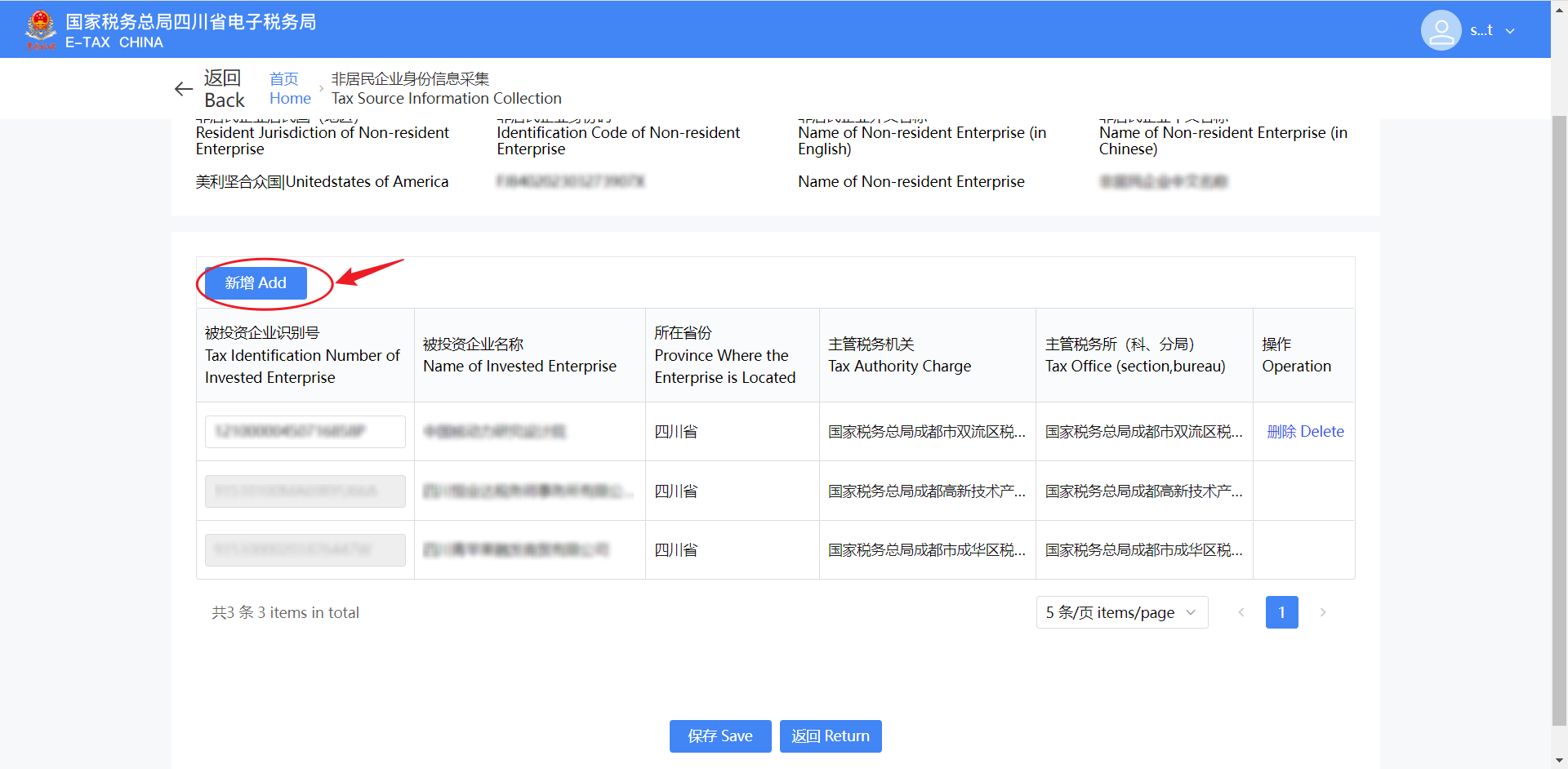Image resolution: width=1568 pixels, height=769 pixels.
Task: Delete the first invested enterprise row
Action: [x=1304, y=431]
